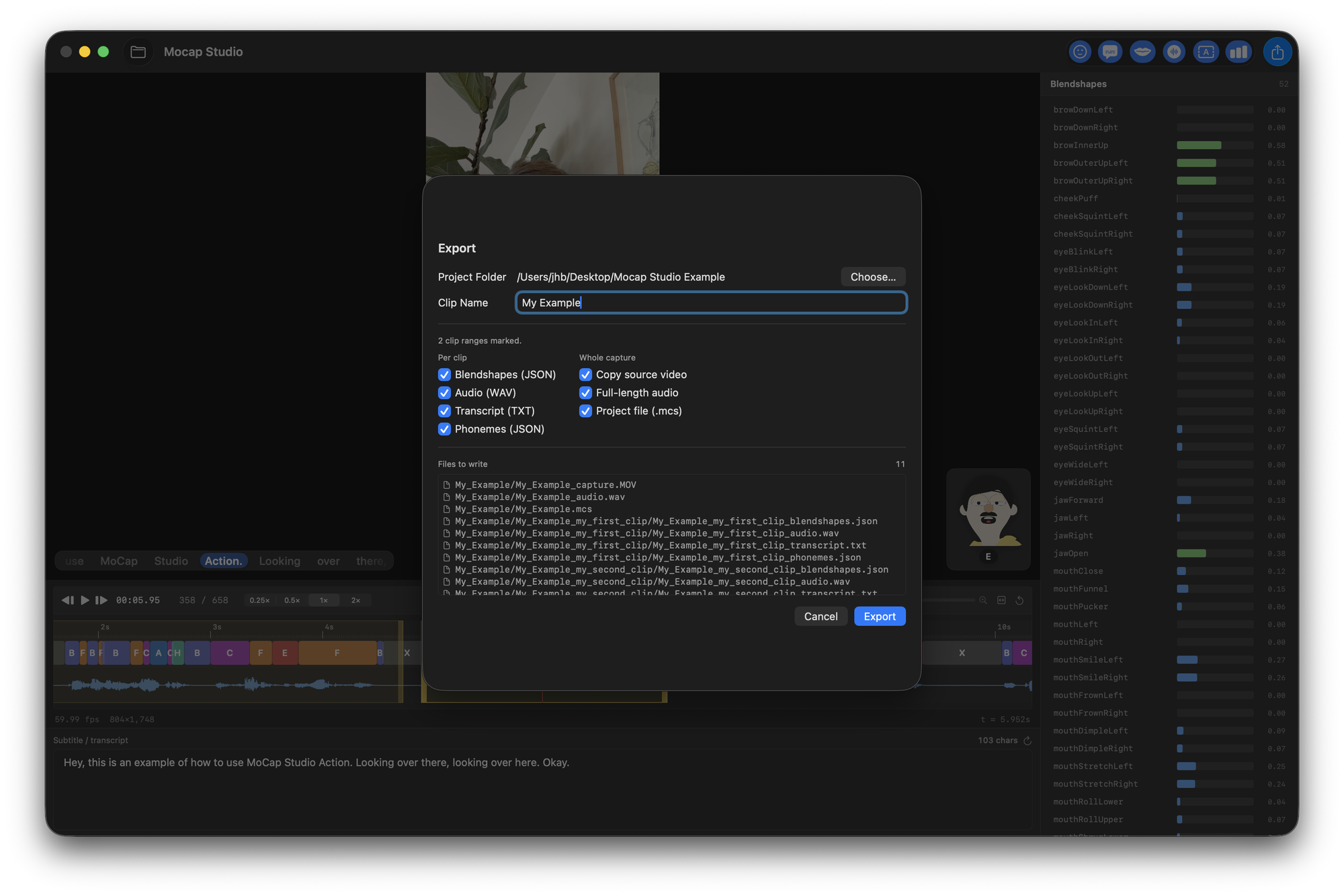Click the word 'Looking' in subtitle strip
This screenshot has width=1344, height=896.
pos(280,561)
